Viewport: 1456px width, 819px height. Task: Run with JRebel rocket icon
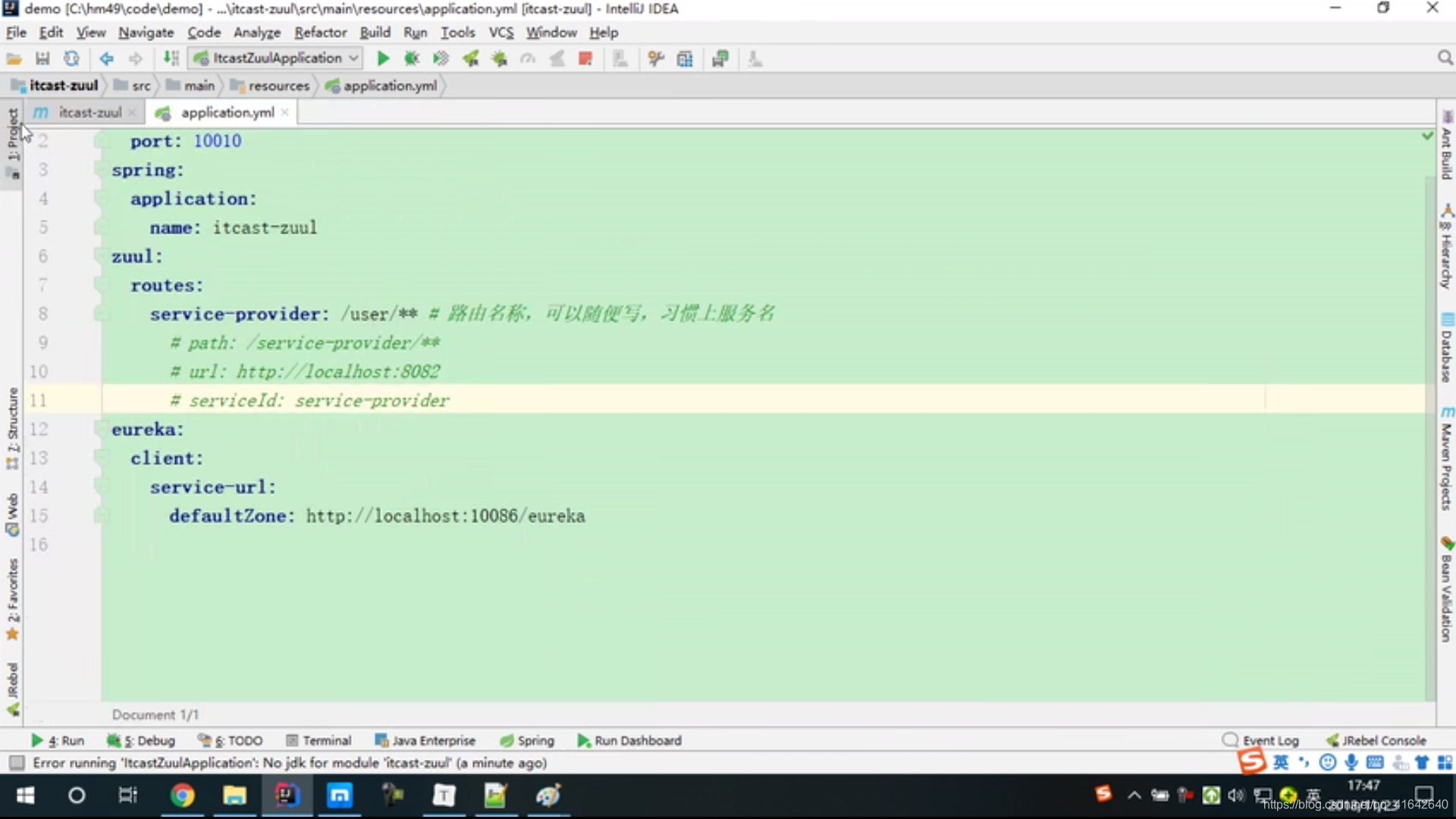pyautogui.click(x=470, y=58)
